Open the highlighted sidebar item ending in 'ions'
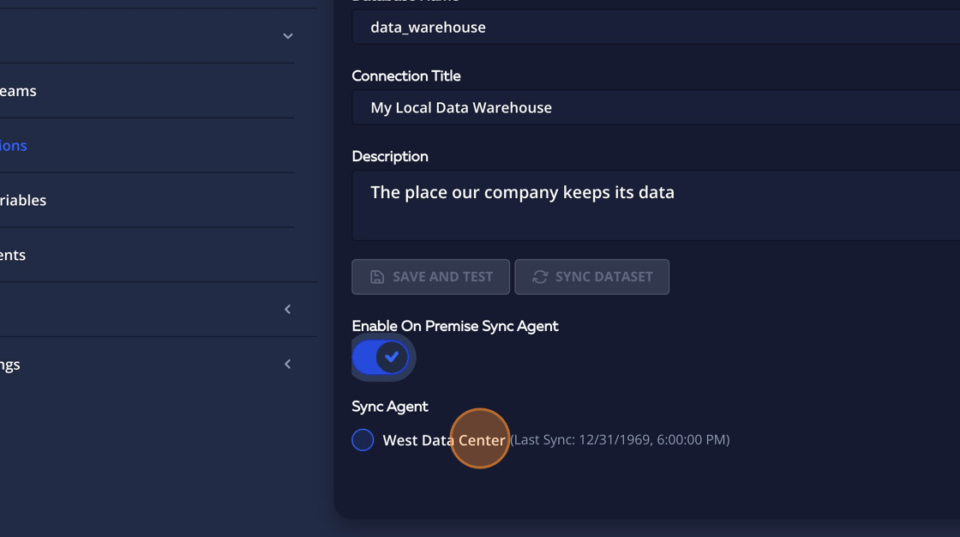 point(14,146)
